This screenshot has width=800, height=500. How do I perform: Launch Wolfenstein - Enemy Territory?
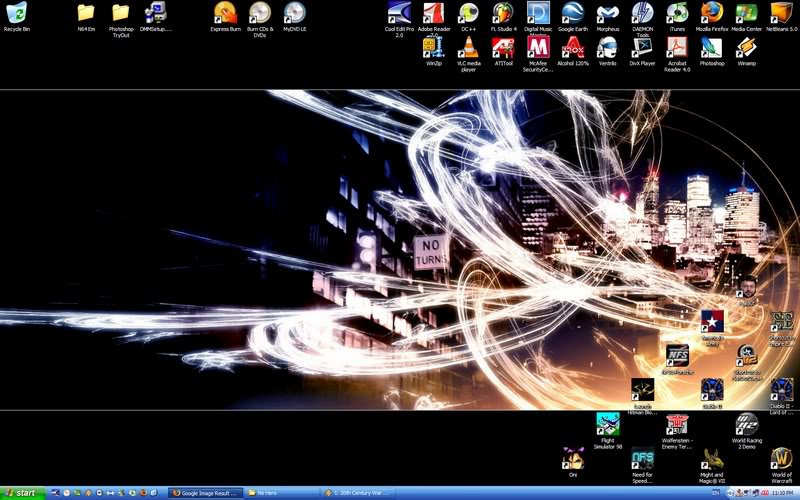pyautogui.click(x=677, y=431)
